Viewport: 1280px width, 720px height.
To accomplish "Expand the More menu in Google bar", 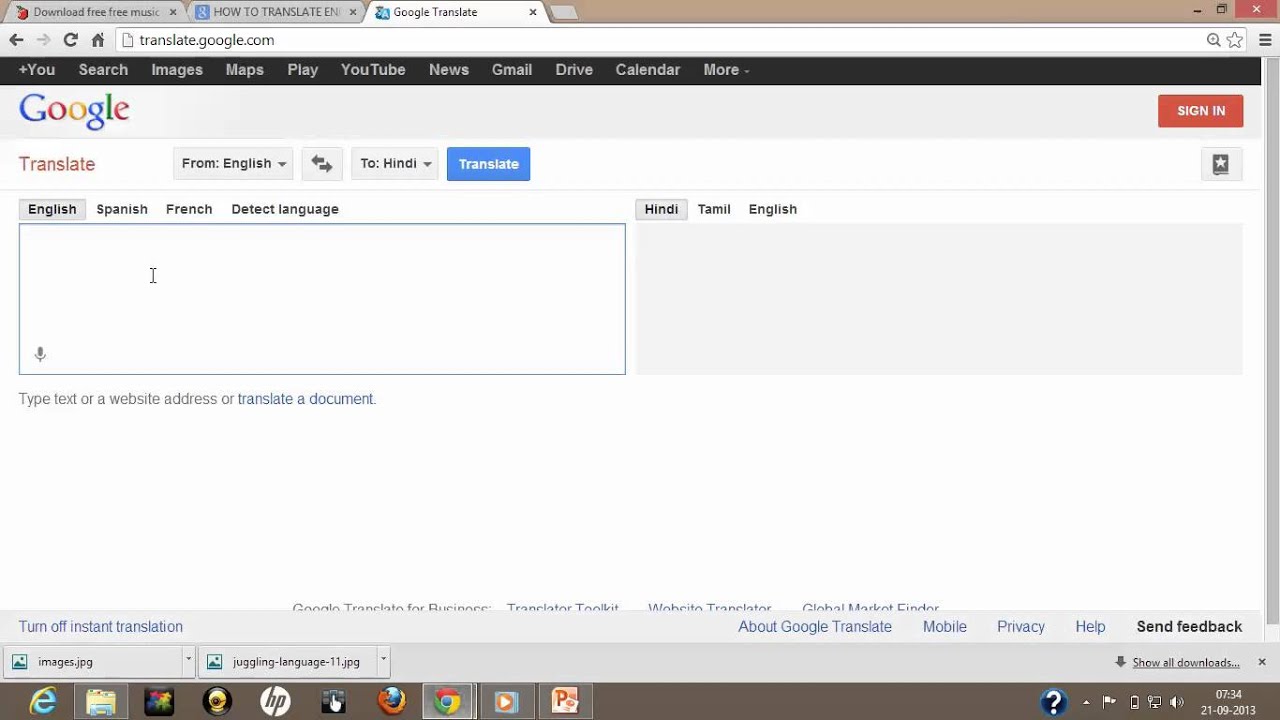I will [x=726, y=70].
